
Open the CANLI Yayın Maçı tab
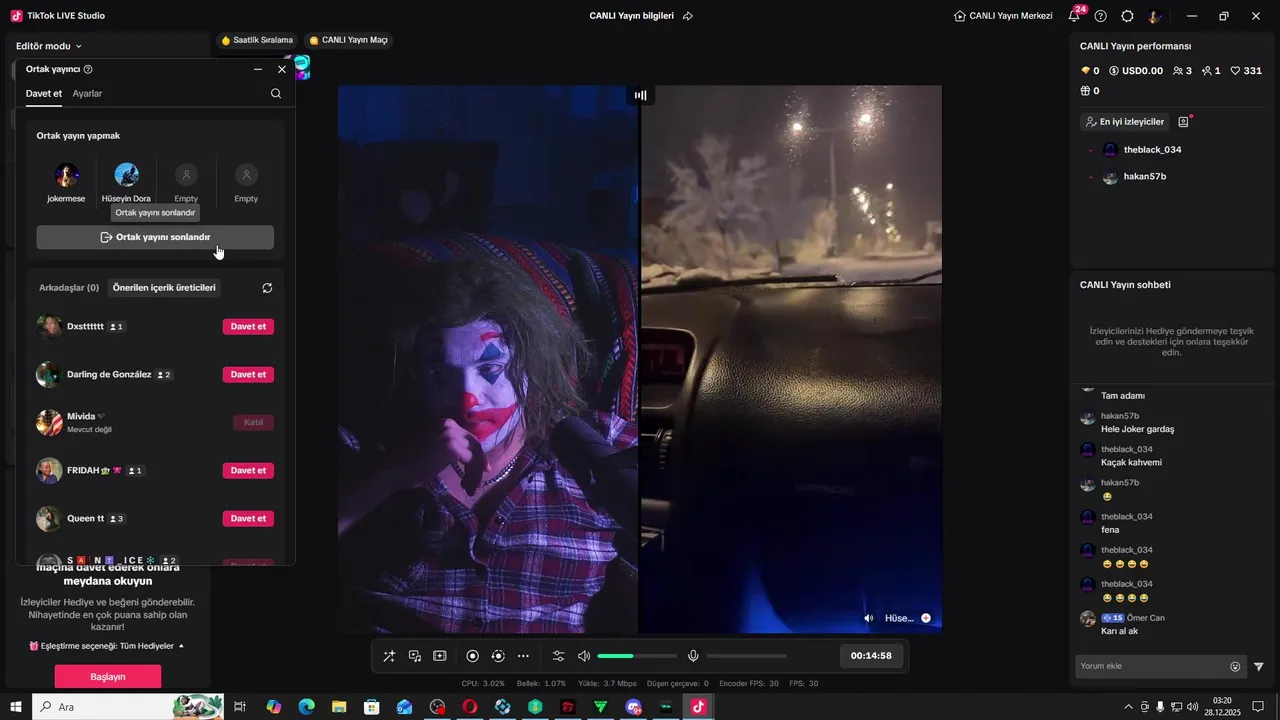pos(348,40)
